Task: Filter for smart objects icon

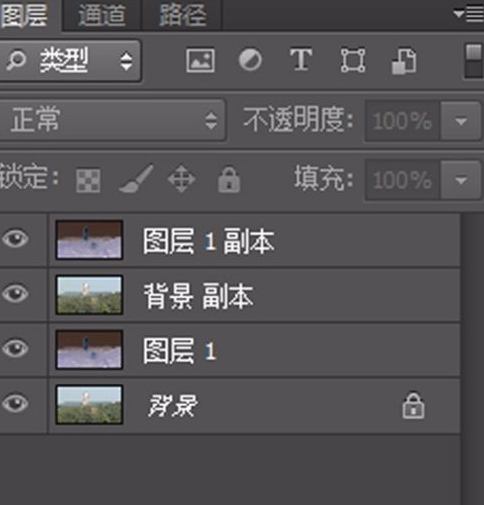Action: click(404, 61)
